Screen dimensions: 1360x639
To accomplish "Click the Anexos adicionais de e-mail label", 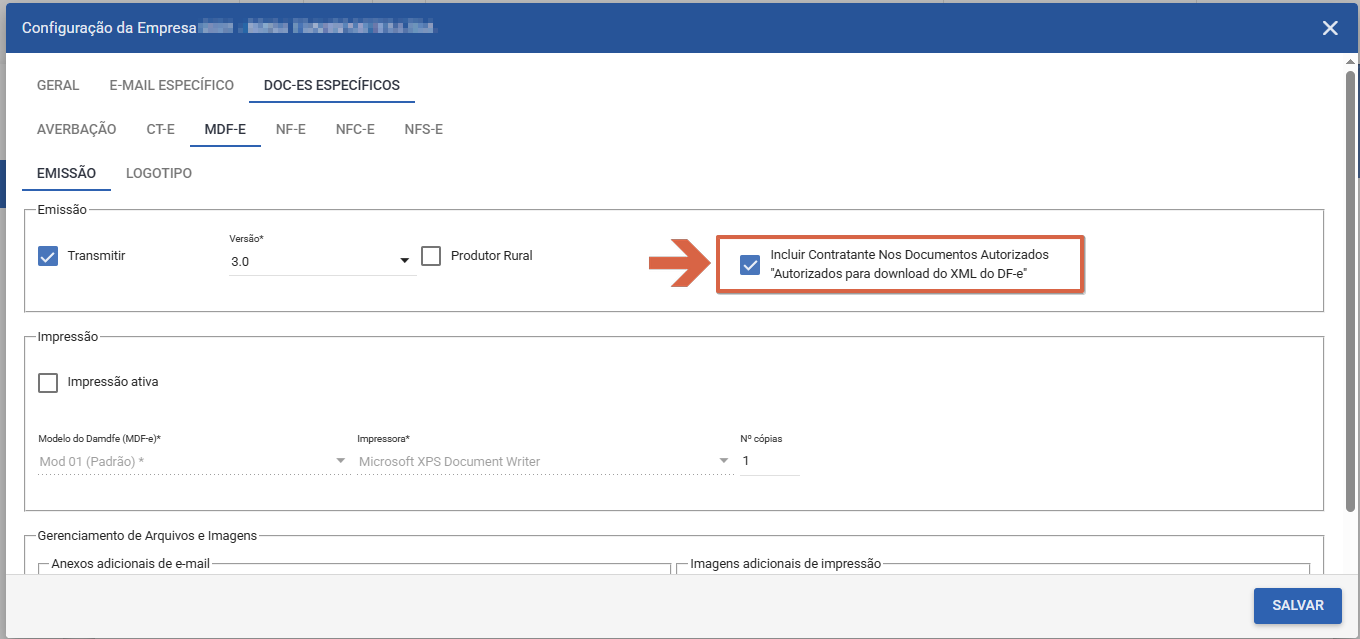I will tap(131, 564).
